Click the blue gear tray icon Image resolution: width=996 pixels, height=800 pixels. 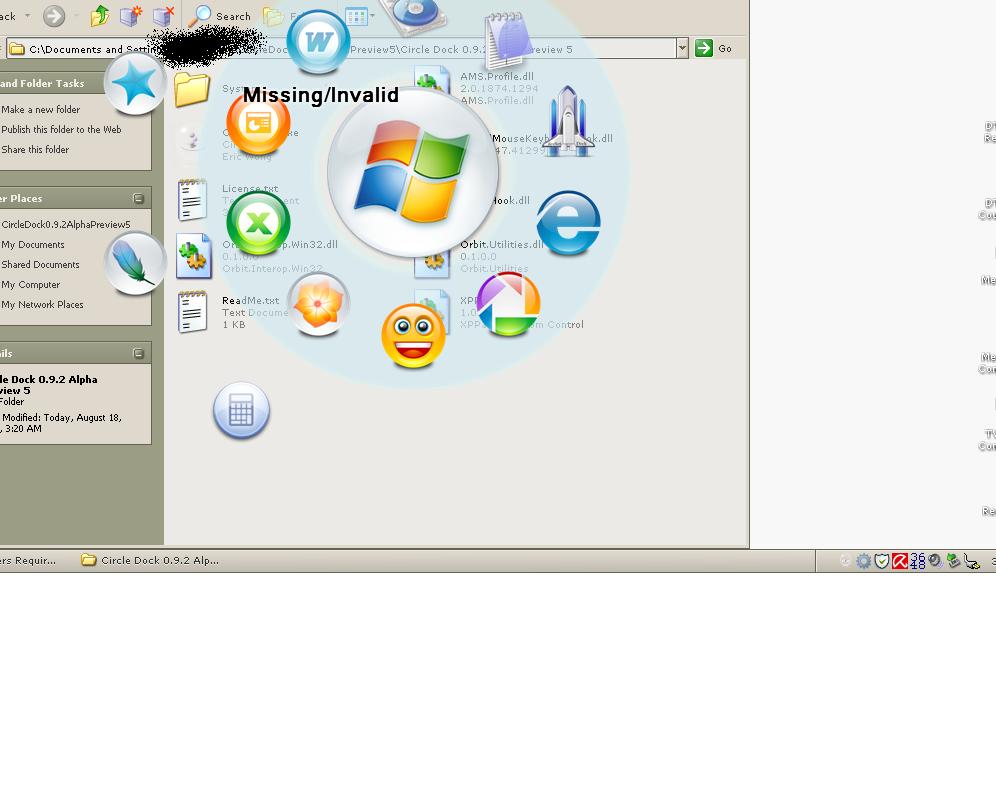[863, 560]
